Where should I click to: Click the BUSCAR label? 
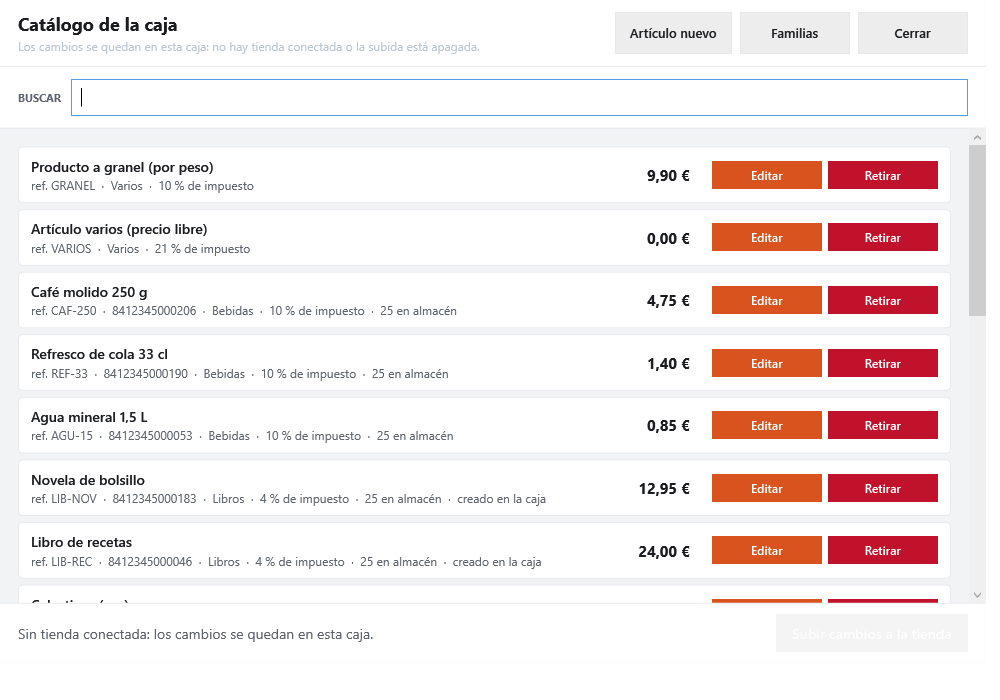coord(40,98)
